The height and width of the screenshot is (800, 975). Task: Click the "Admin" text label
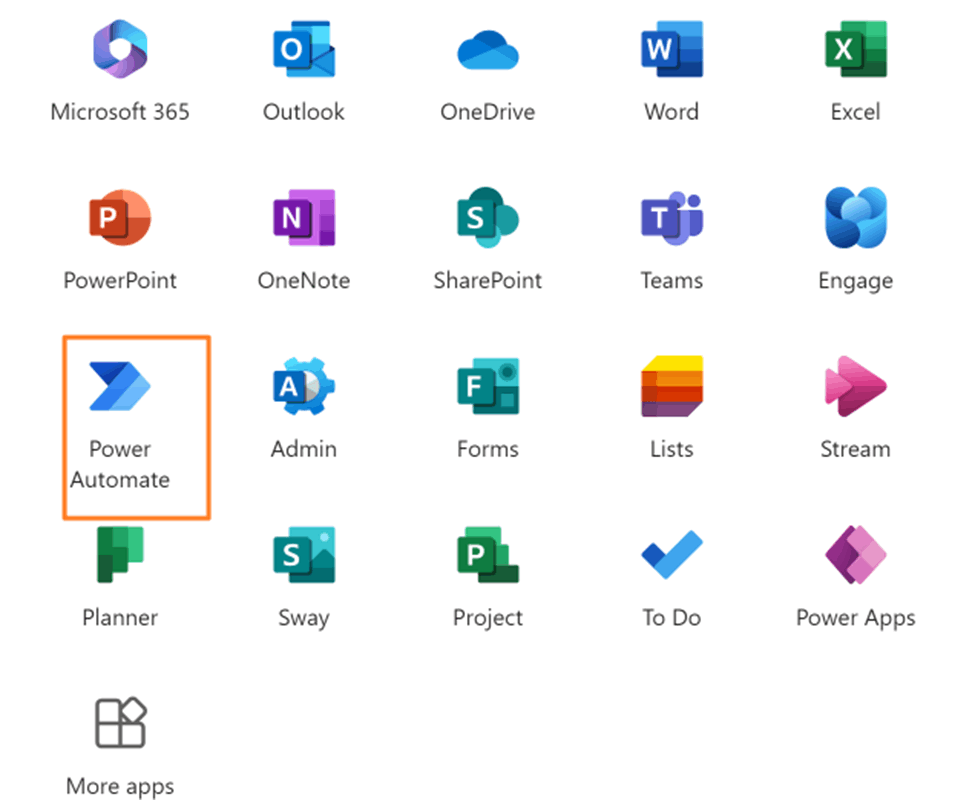click(x=304, y=449)
